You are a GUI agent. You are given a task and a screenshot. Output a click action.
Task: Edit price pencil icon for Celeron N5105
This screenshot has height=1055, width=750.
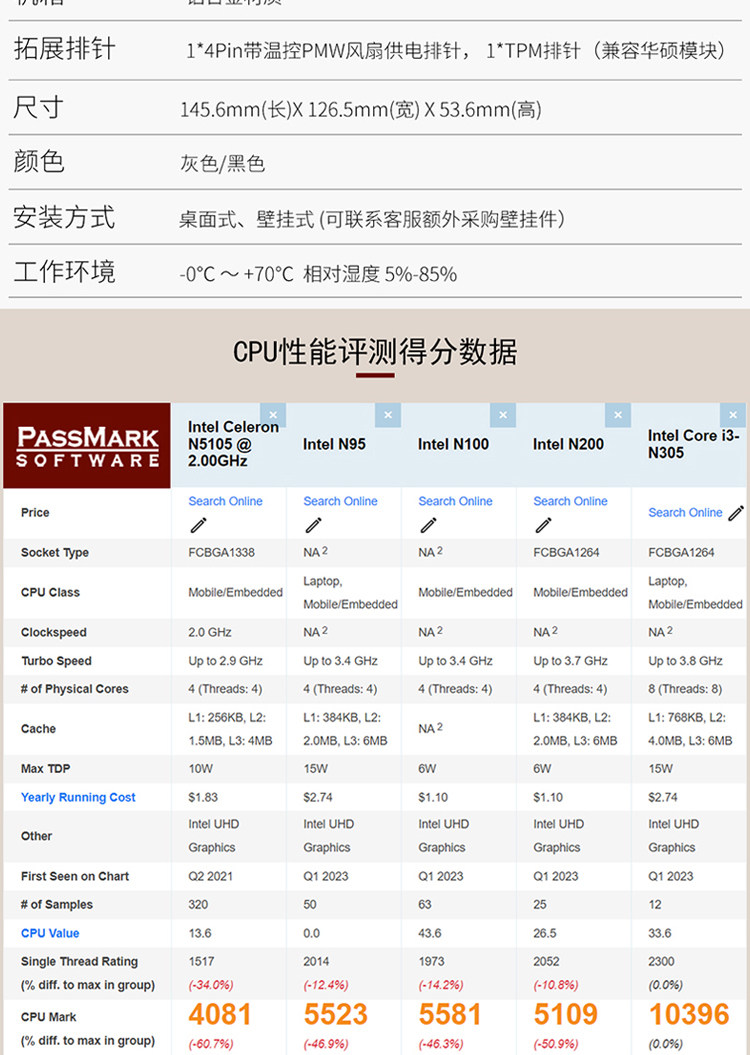(x=198, y=525)
